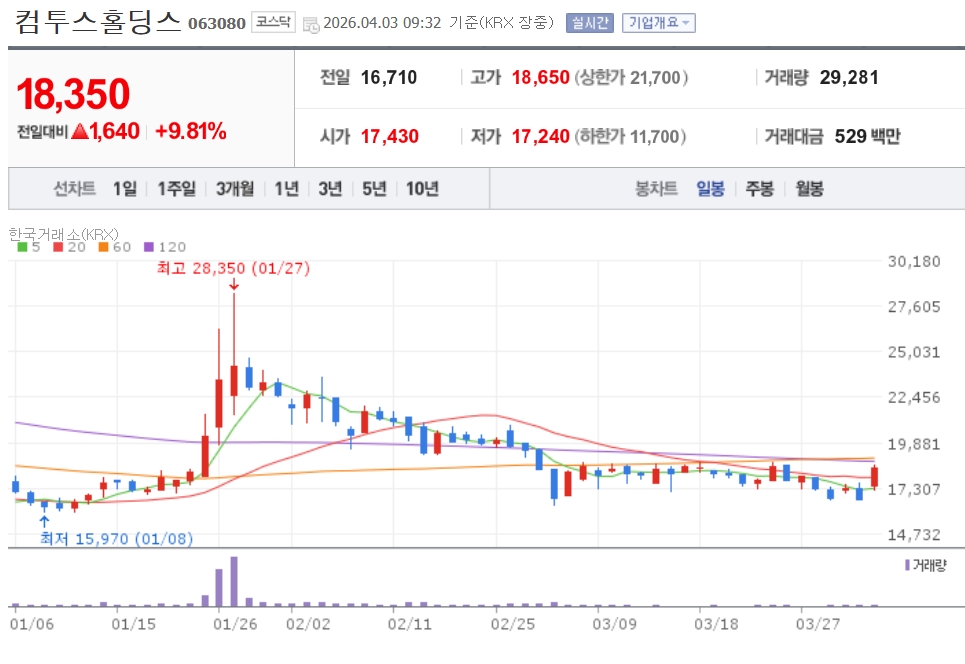The image size is (965, 664).
Task: Click the opening price value 17,430
Action: [390, 136]
